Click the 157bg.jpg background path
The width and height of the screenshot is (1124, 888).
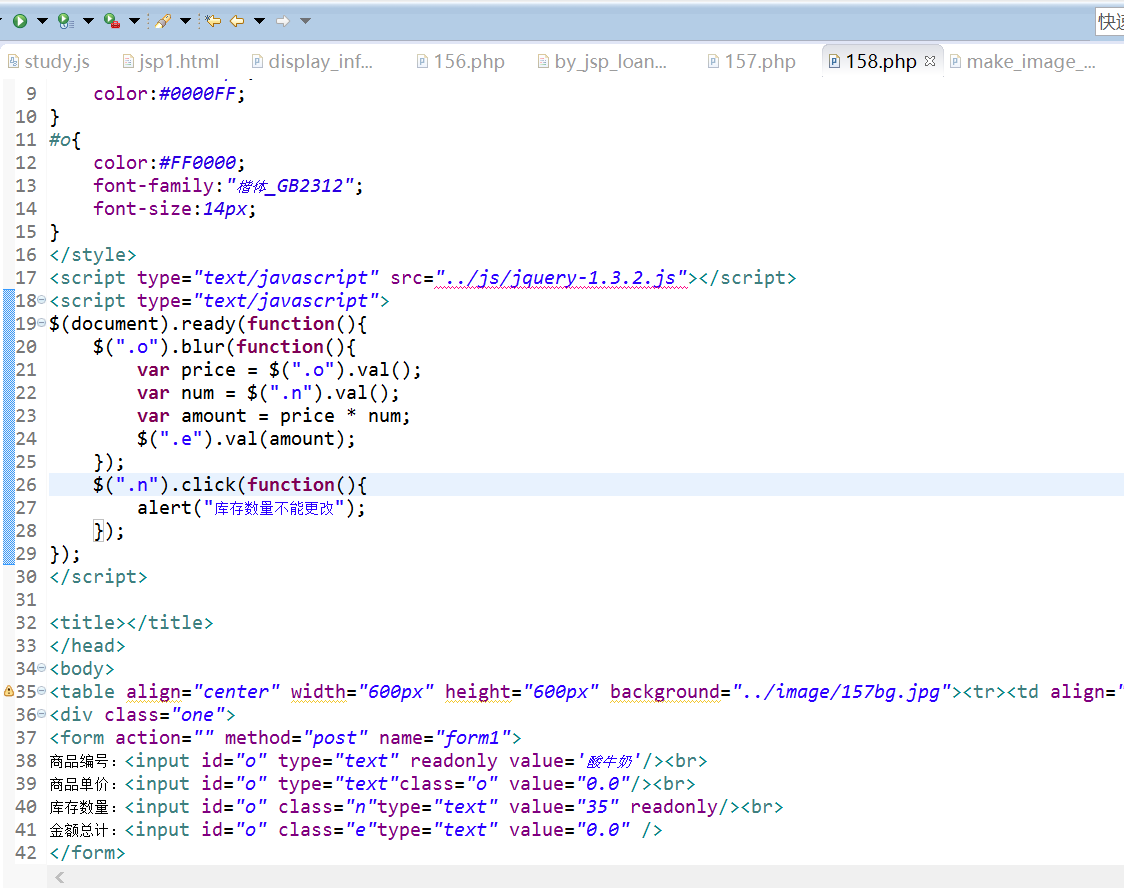(842, 692)
